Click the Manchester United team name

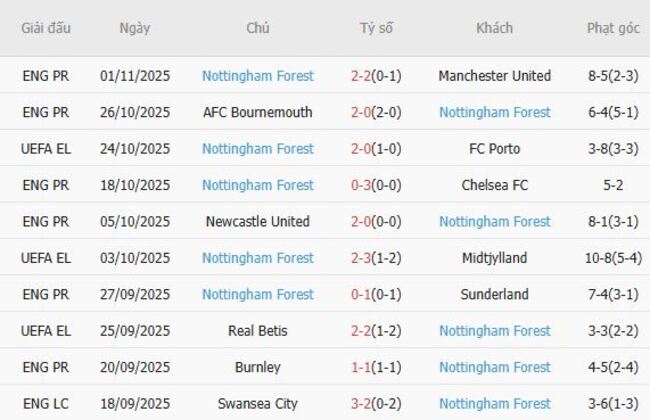[494, 76]
